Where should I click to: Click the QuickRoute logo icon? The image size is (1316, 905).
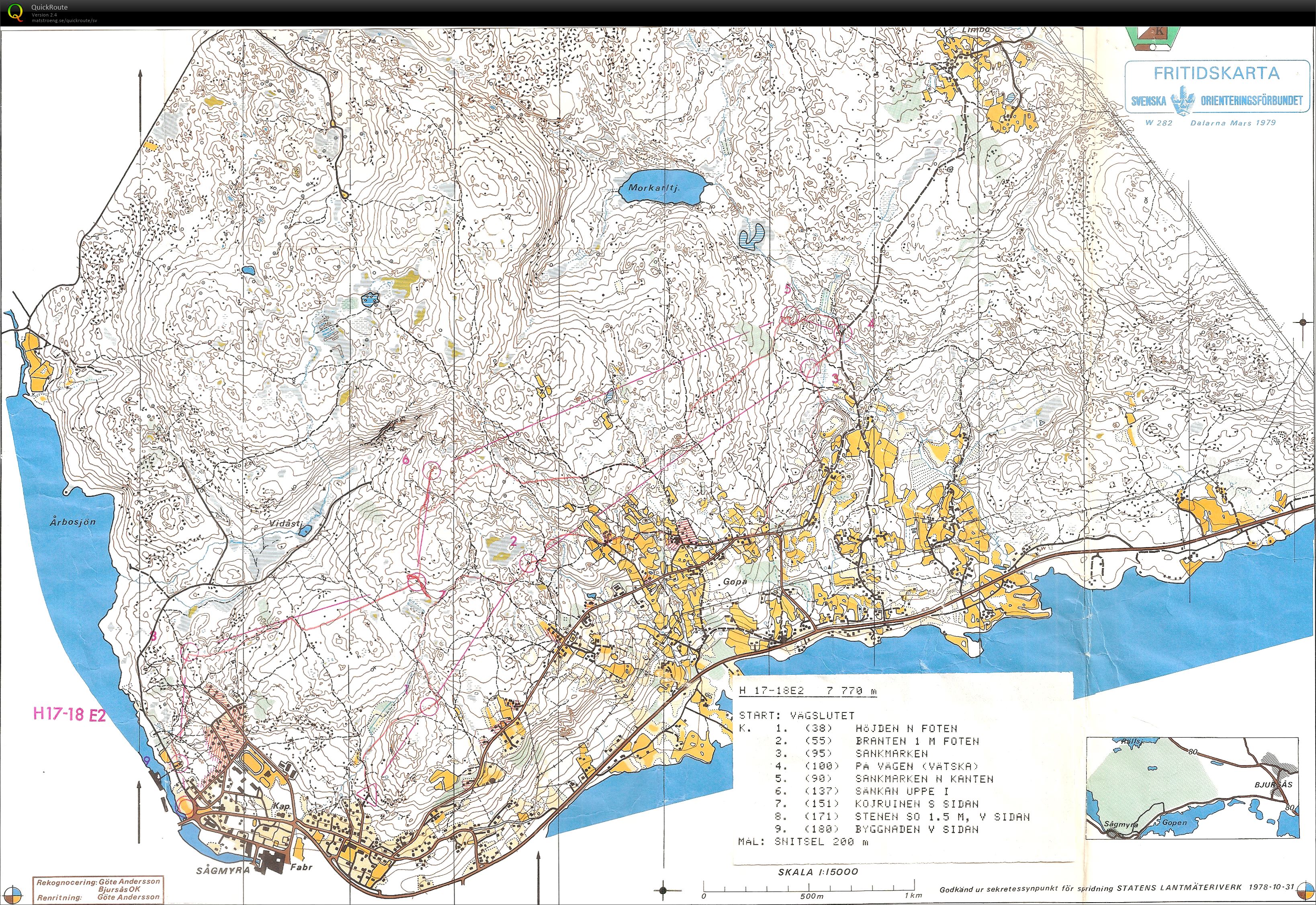coord(15,12)
